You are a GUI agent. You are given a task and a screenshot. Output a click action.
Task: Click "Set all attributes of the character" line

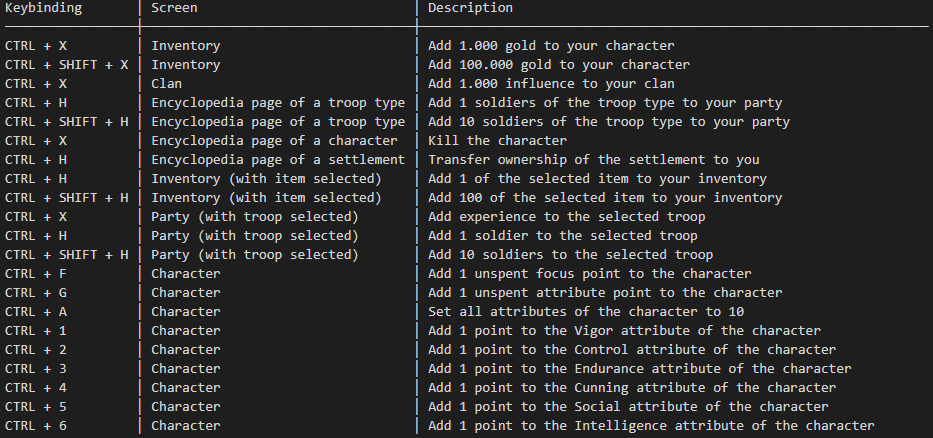coord(585,312)
